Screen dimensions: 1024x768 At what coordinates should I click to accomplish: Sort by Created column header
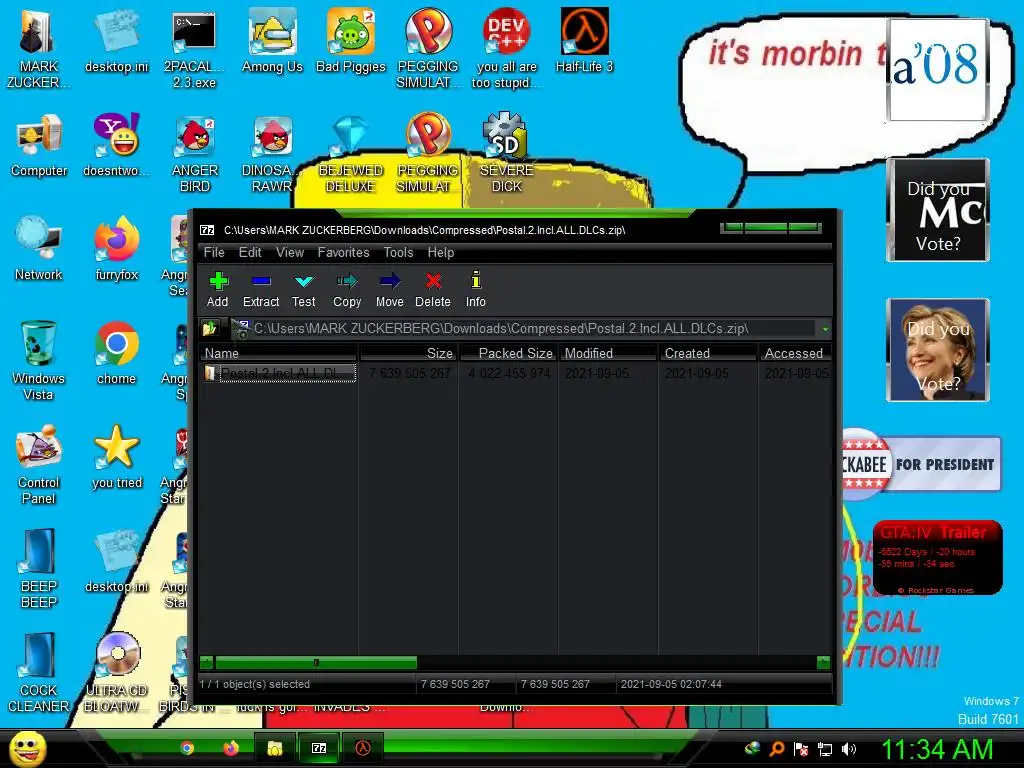[x=708, y=353]
